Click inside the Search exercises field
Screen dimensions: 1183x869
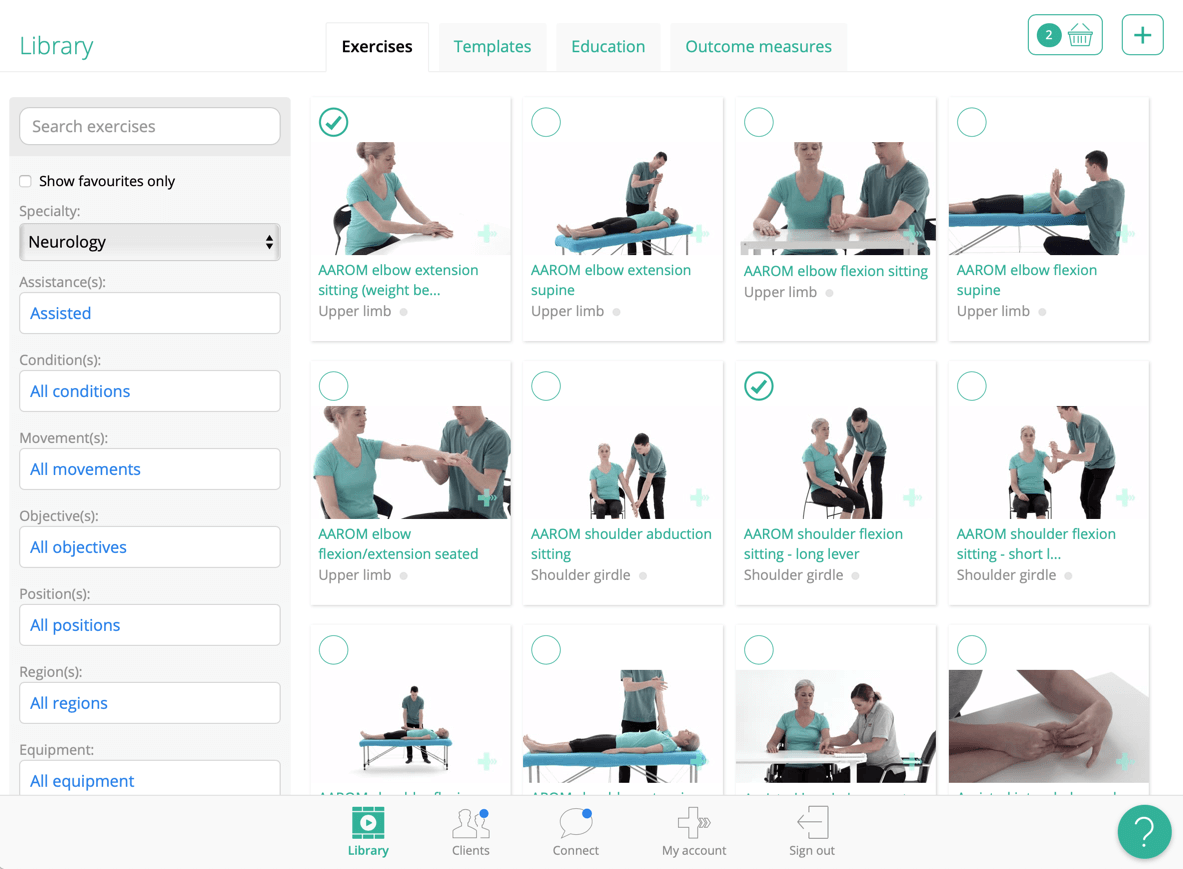[149, 126]
